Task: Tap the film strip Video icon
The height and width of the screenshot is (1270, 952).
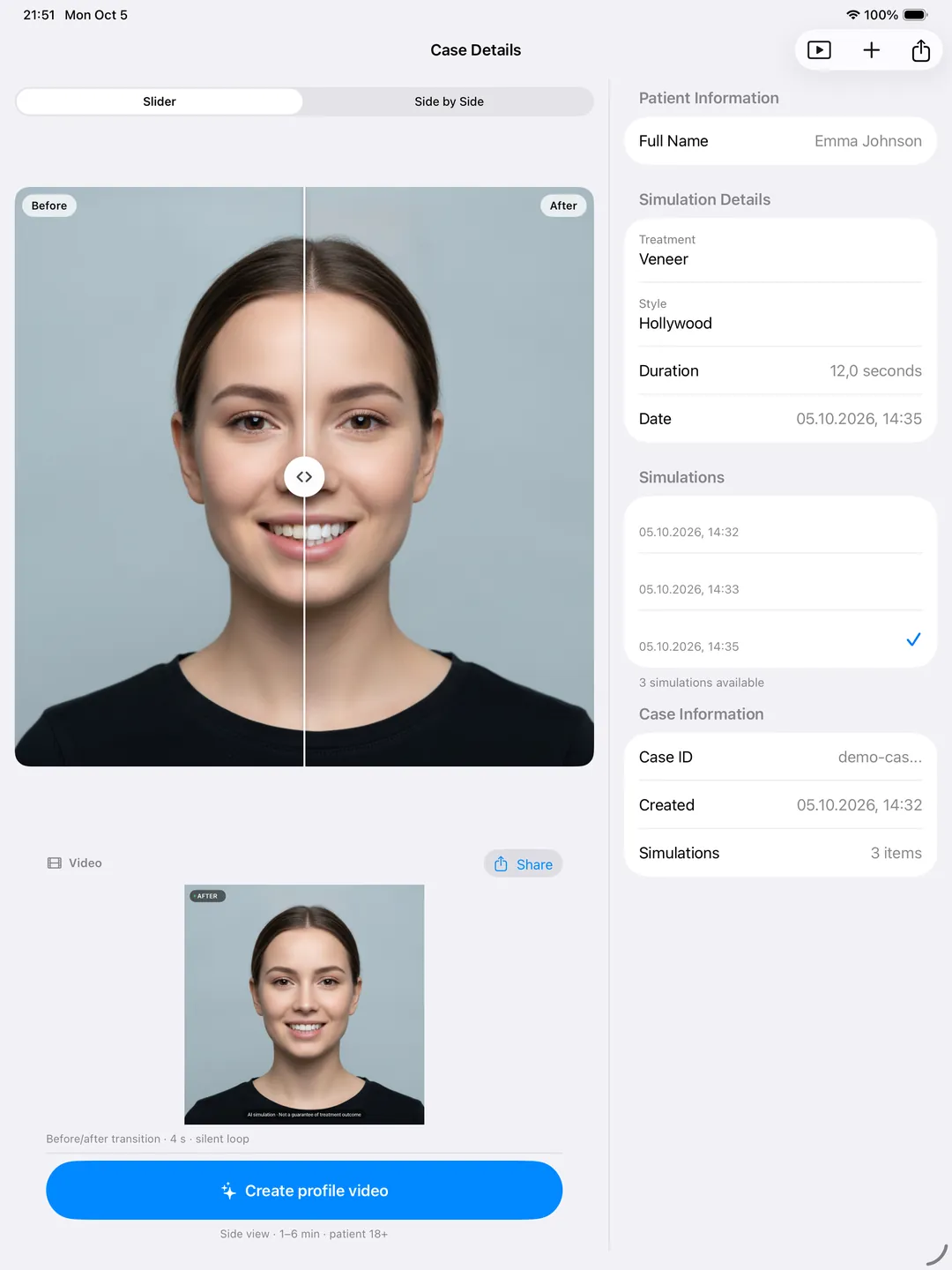Action: (55, 863)
